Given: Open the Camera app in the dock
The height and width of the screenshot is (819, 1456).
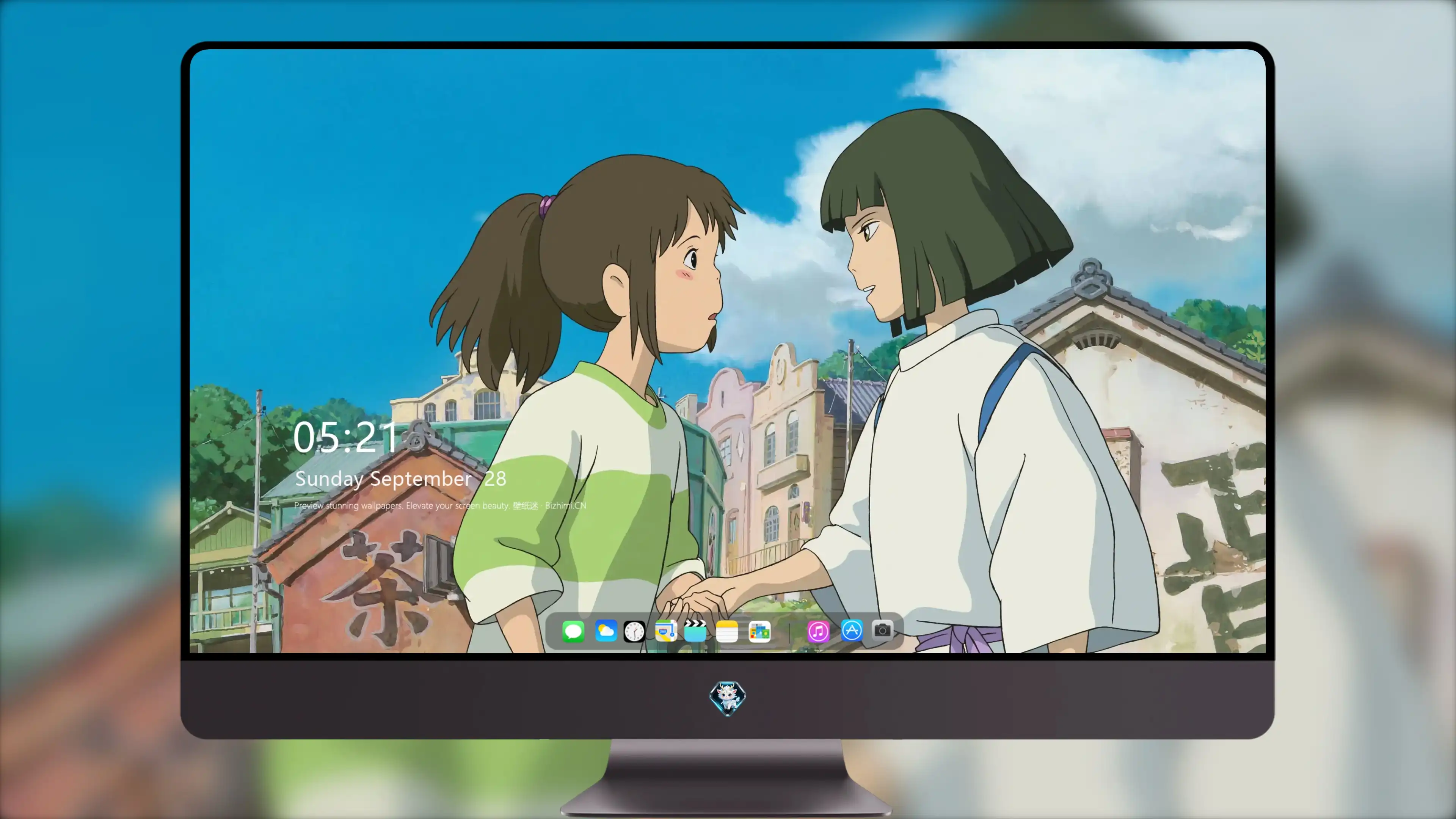Looking at the screenshot, I should coord(882,630).
